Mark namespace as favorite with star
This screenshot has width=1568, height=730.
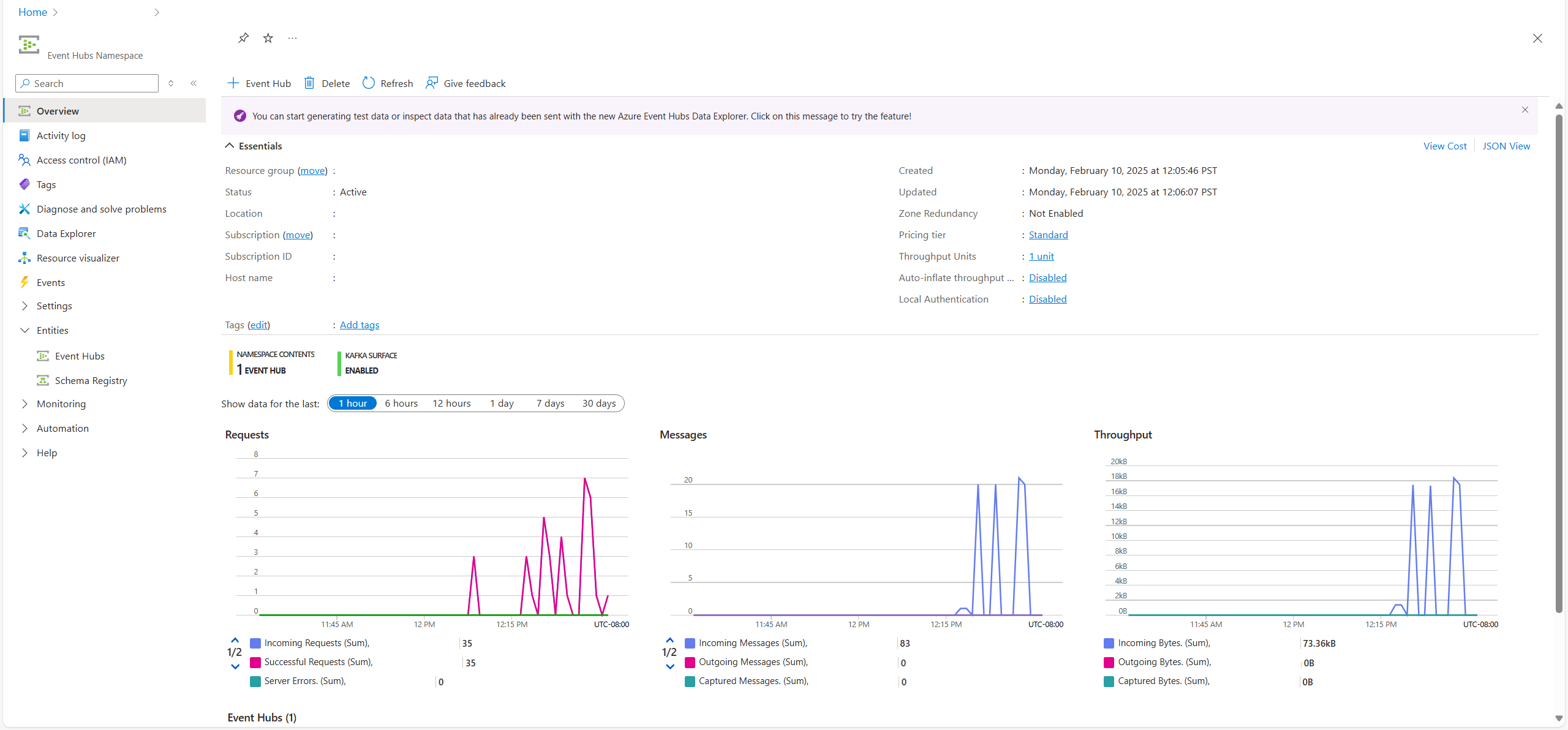(268, 38)
